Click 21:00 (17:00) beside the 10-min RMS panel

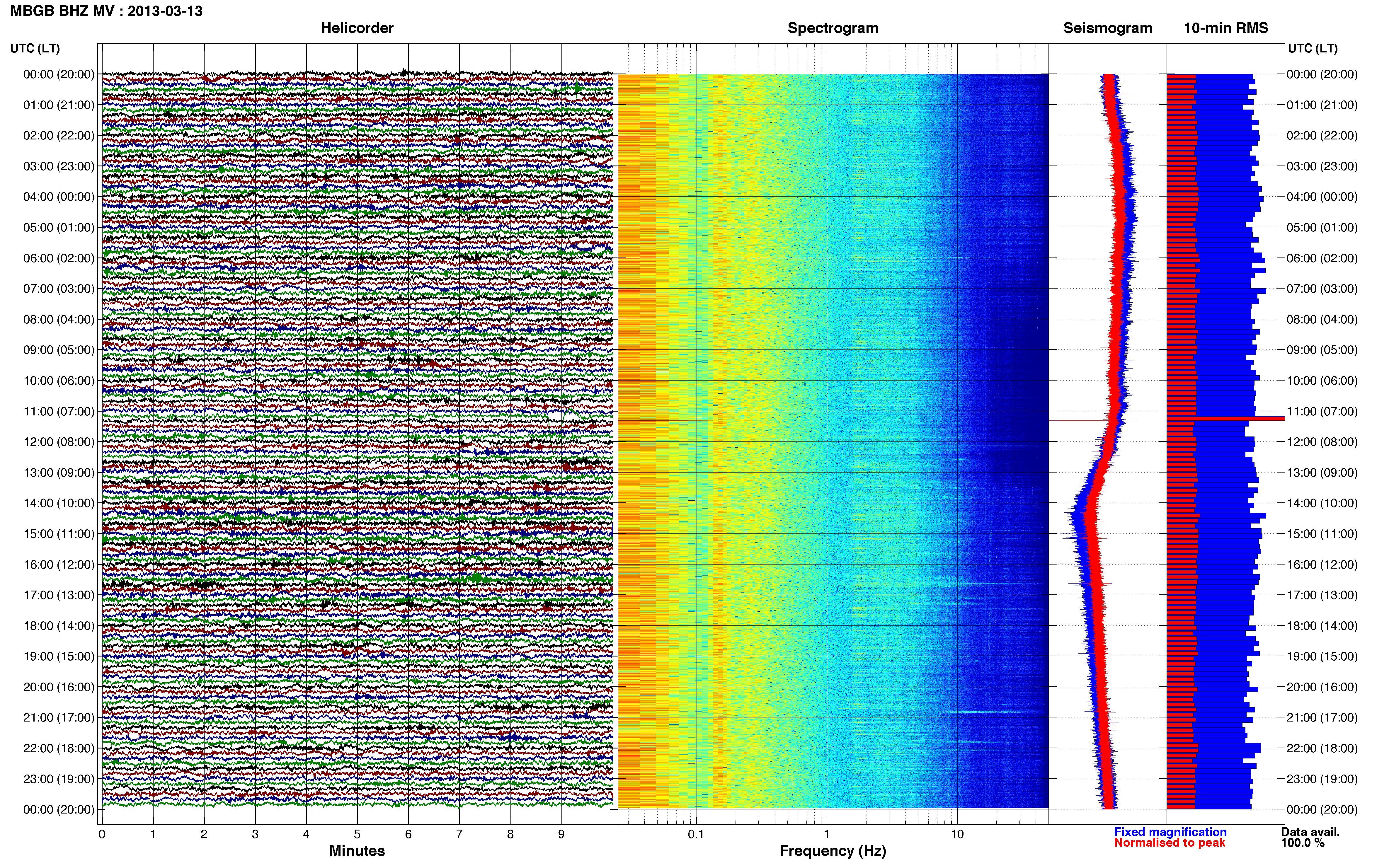tap(1322, 718)
